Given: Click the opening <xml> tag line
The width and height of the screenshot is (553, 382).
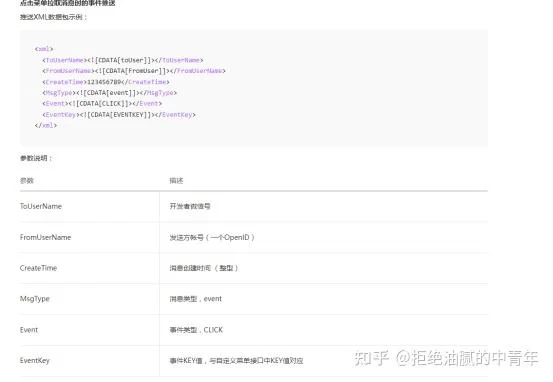Looking at the screenshot, I should 44,49.
